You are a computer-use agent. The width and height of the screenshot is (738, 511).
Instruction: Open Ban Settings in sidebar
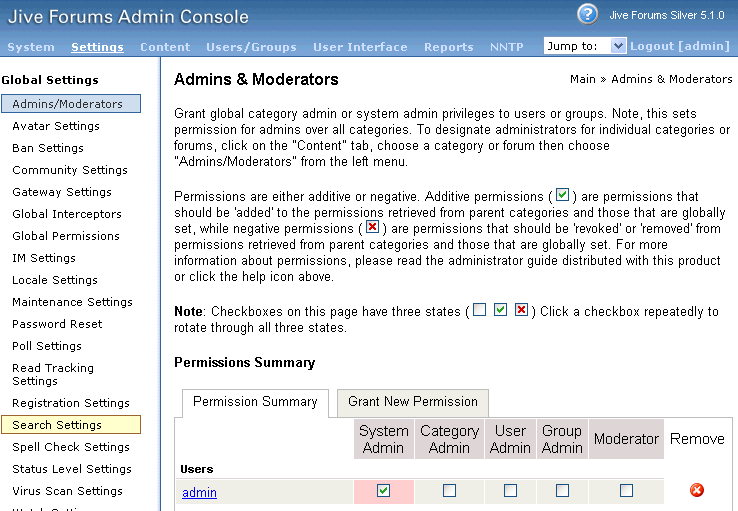(48, 148)
